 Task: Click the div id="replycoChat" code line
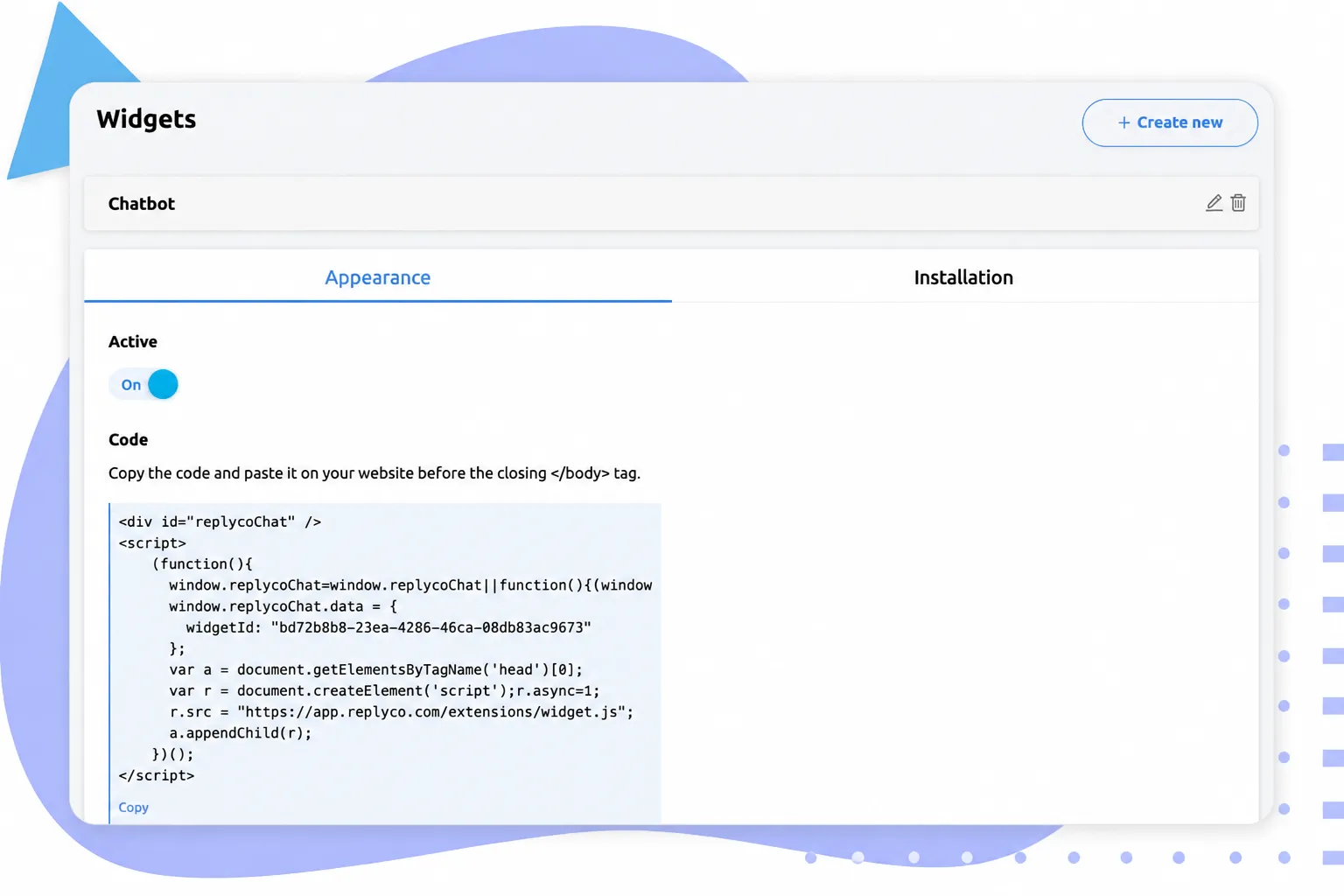[x=220, y=522]
